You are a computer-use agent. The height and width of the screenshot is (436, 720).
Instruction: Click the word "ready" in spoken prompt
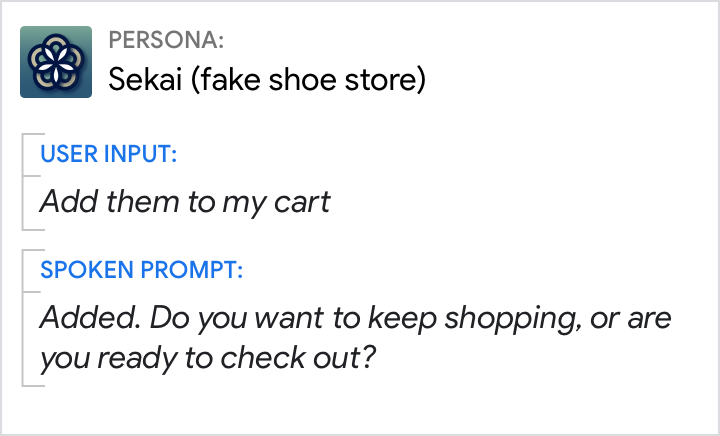click(x=127, y=356)
